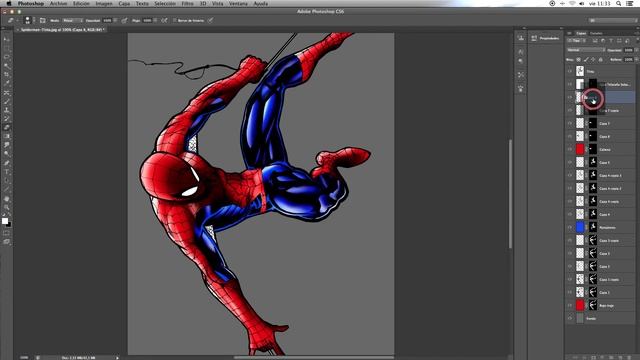This screenshot has height=360, width=640.
Task: Toggle visibility of the red Cabeza layer
Action: coord(570,149)
